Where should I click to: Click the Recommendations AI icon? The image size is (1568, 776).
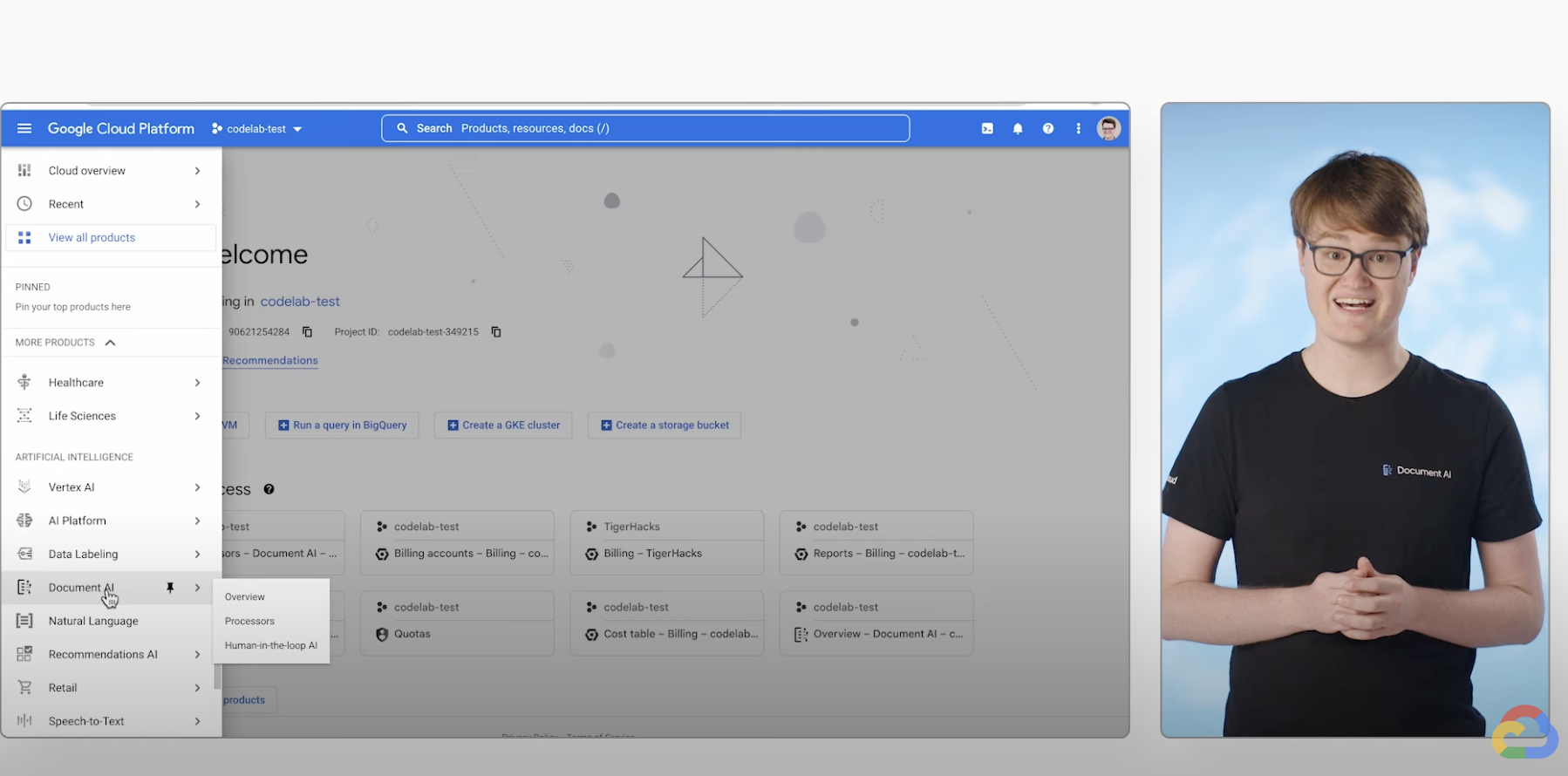coord(24,653)
